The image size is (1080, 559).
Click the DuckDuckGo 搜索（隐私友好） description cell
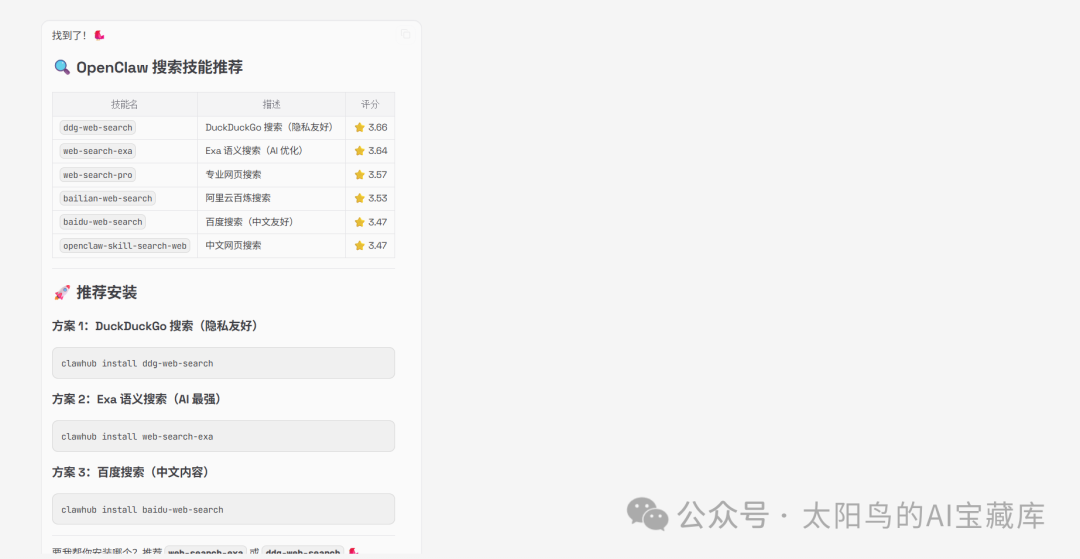(269, 127)
